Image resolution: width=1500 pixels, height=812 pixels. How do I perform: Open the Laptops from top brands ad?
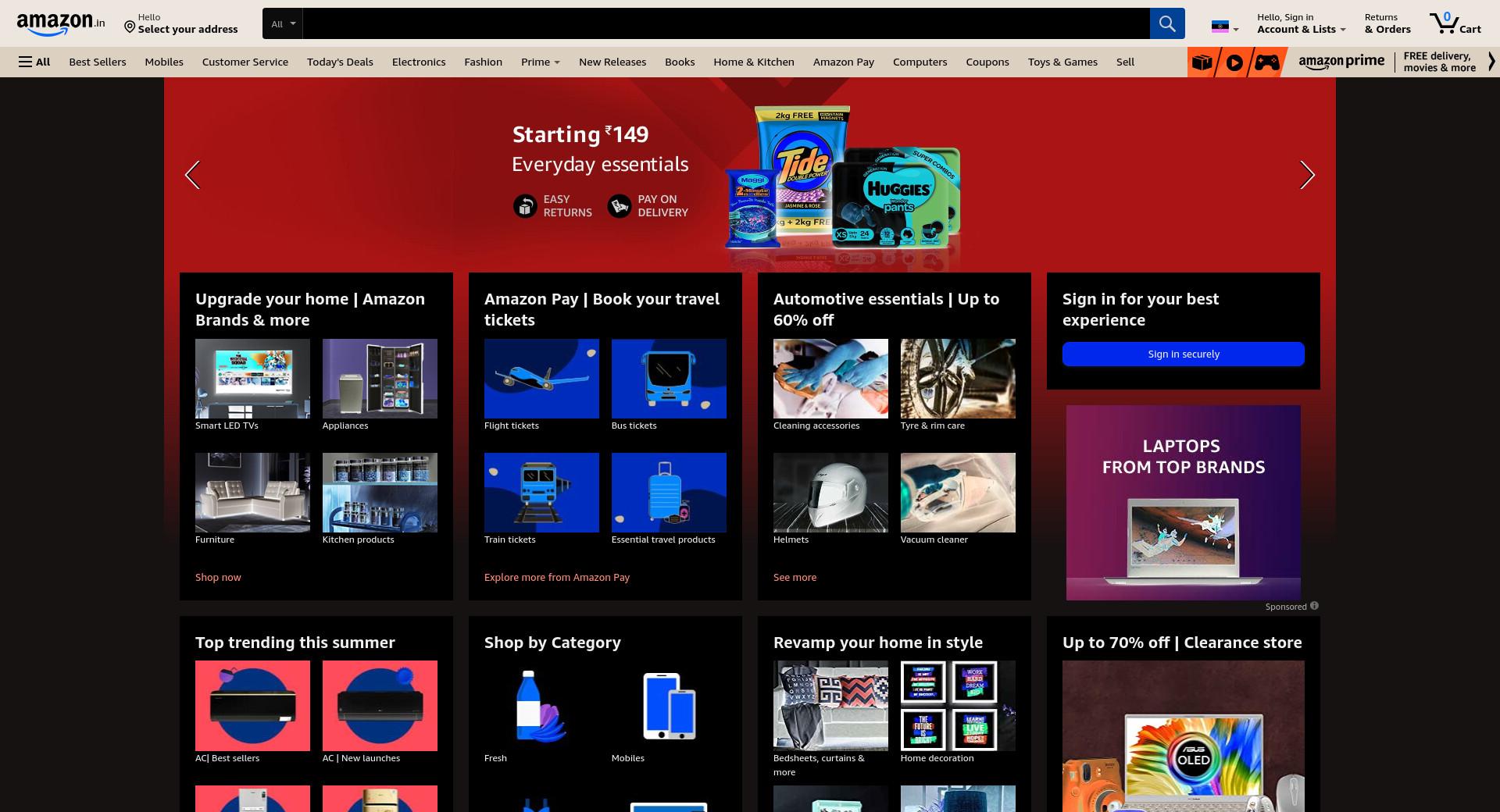(x=1184, y=502)
